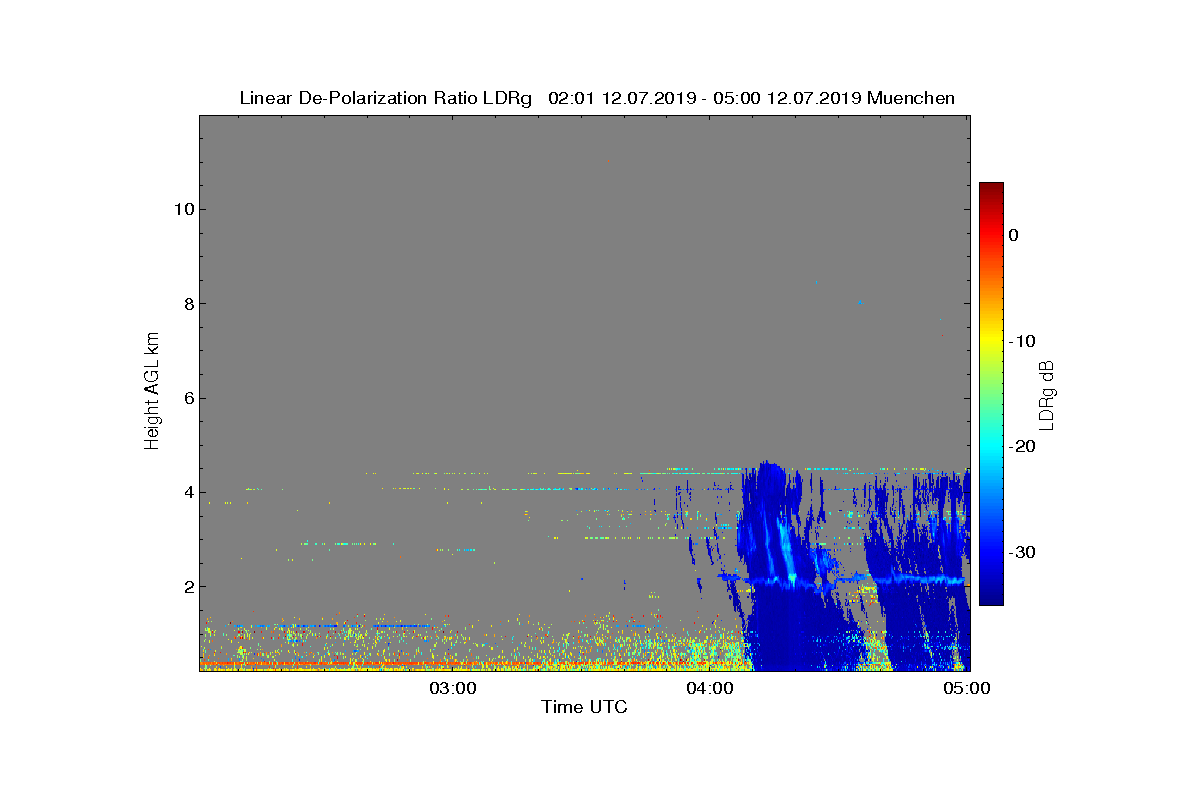
Task: Click the '04:00' time tick label
Action: coord(710,688)
